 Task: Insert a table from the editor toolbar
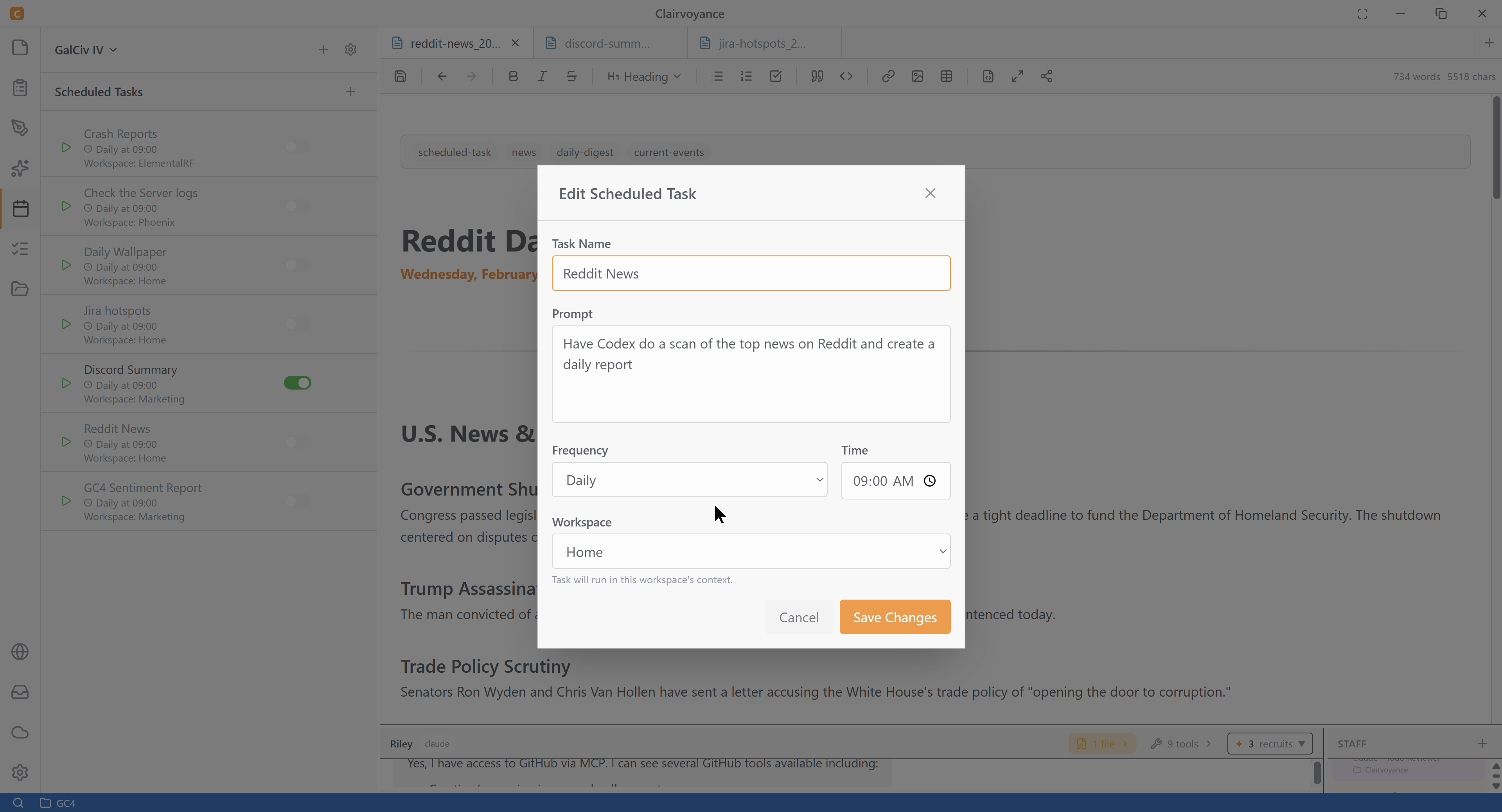pyautogui.click(x=946, y=76)
